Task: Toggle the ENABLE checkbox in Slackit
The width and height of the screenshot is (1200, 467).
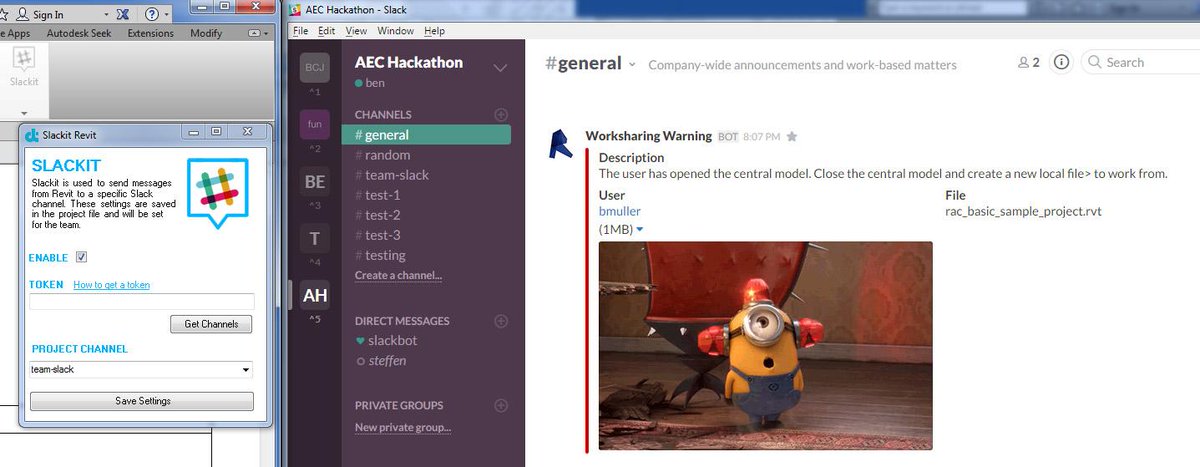Action: pyautogui.click(x=82, y=258)
